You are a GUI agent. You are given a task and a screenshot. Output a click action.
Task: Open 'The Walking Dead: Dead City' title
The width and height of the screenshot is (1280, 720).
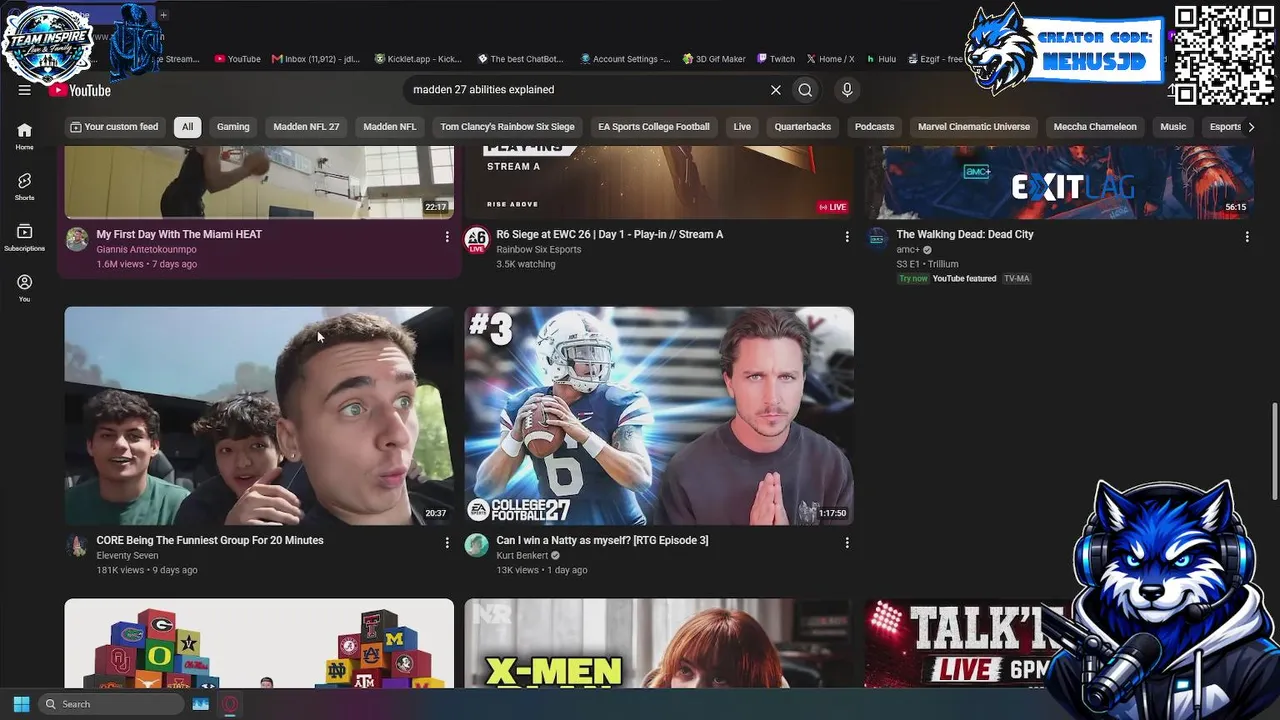click(x=965, y=234)
